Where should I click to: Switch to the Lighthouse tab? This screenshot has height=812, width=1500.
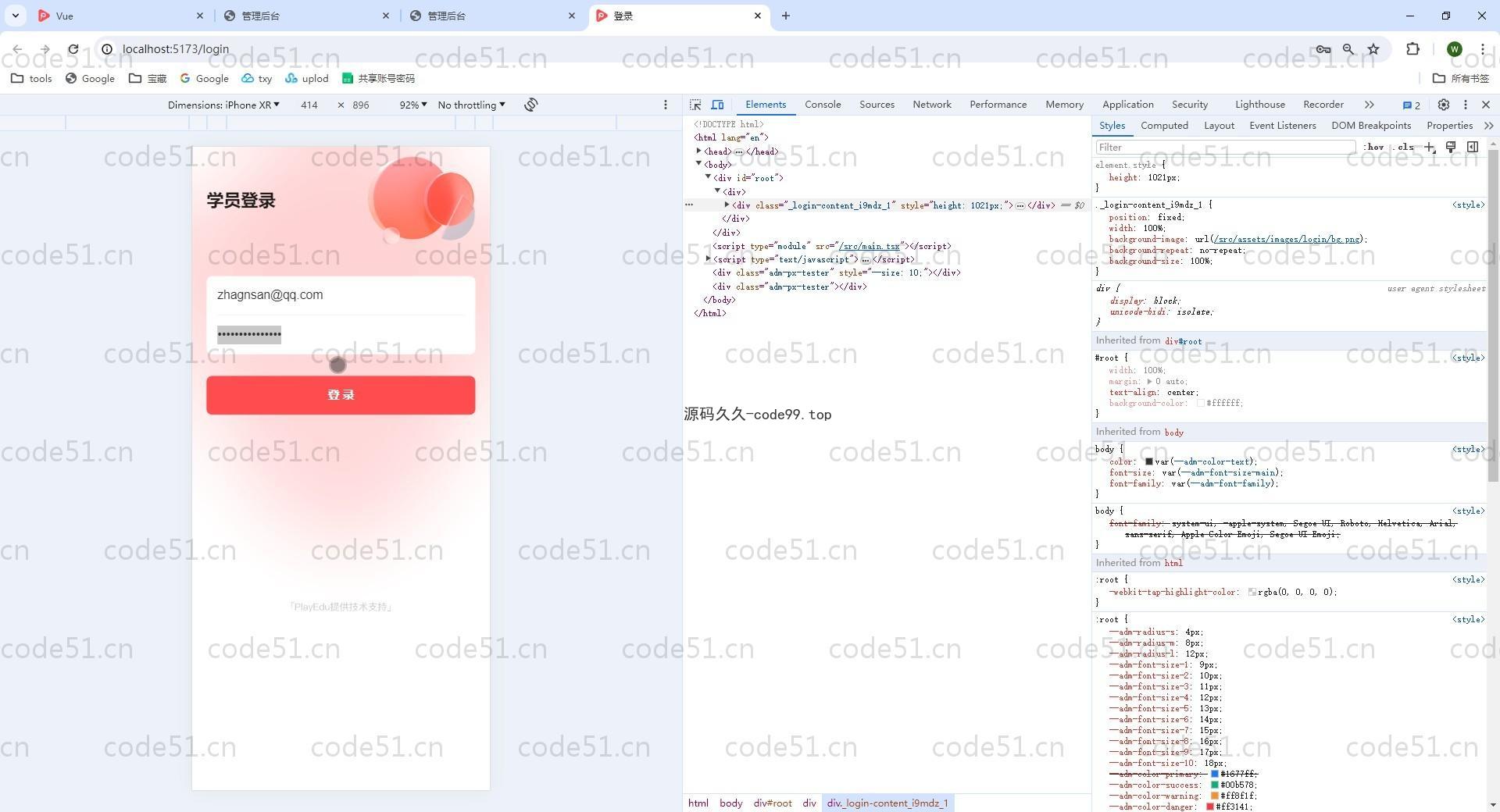point(1259,105)
